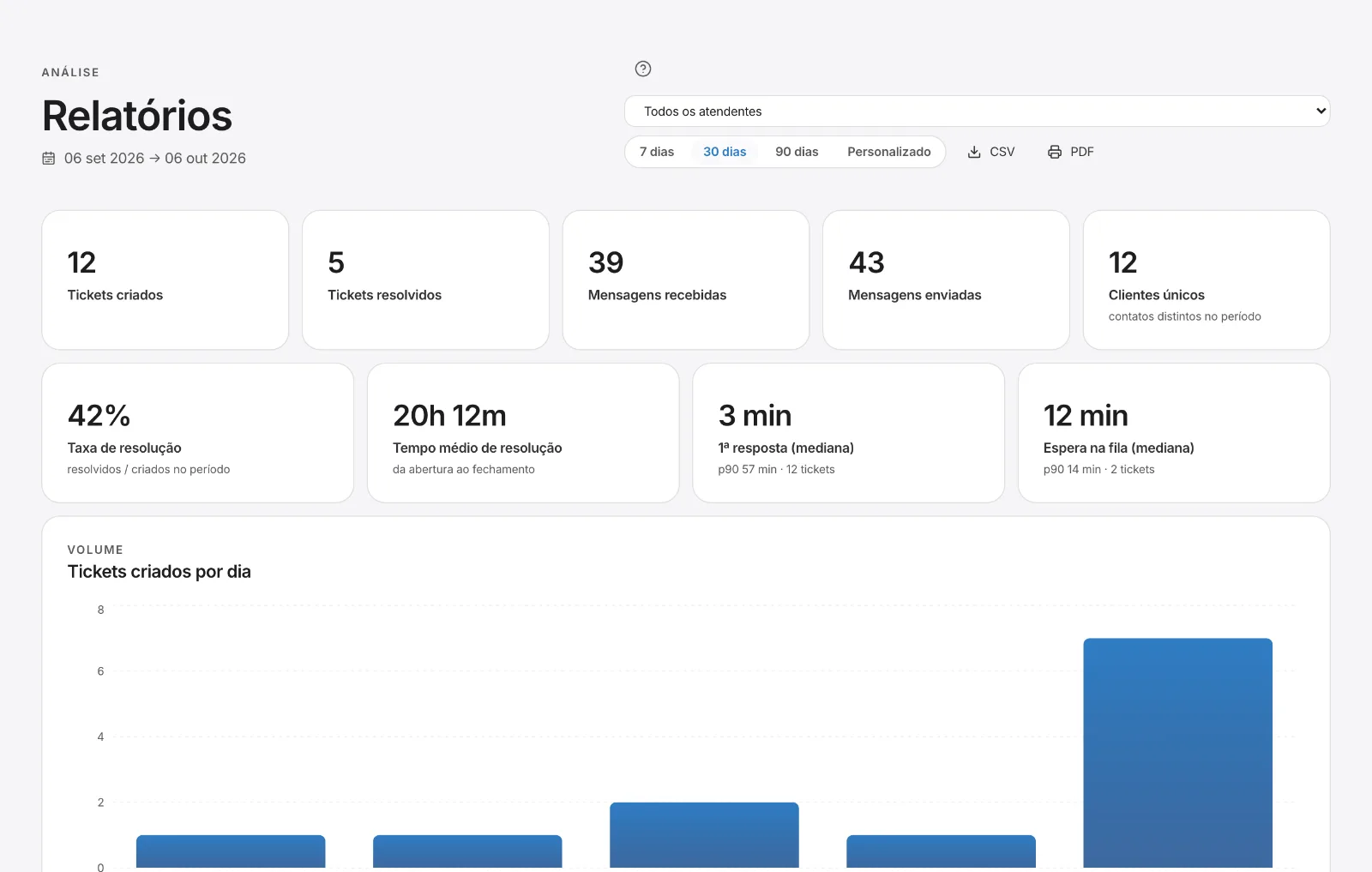Click the tallest bar in the chart
Image resolution: width=1372 pixels, height=872 pixels.
click(x=1177, y=753)
